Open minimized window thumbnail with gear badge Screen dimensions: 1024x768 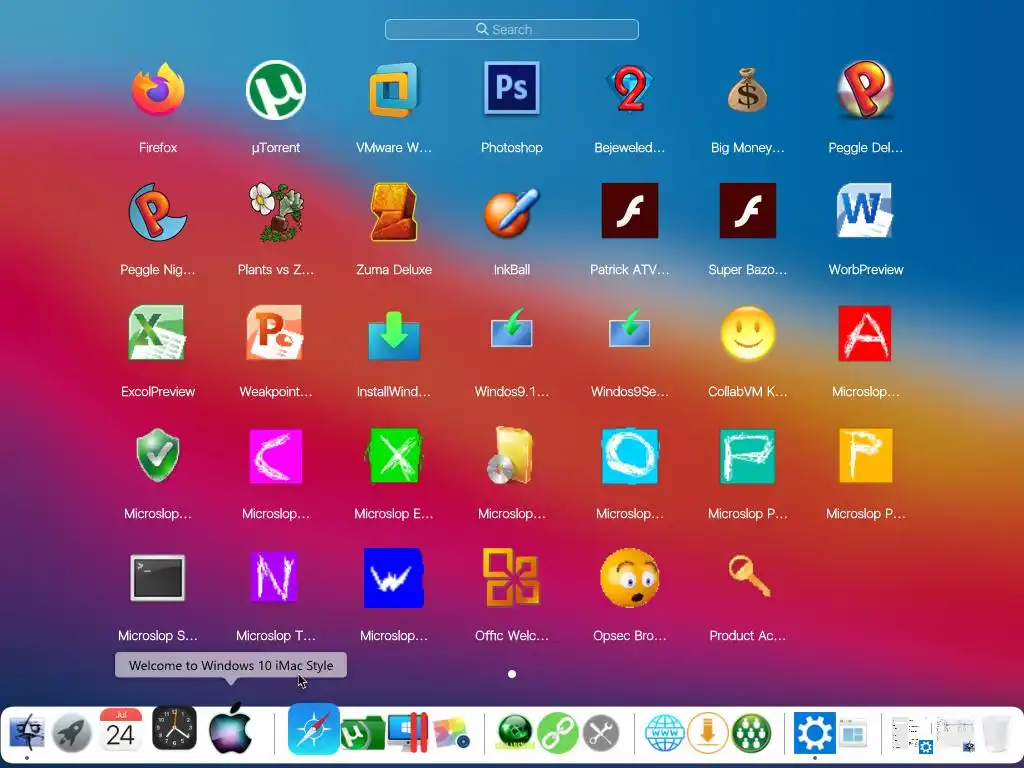pyautogui.click(x=912, y=734)
